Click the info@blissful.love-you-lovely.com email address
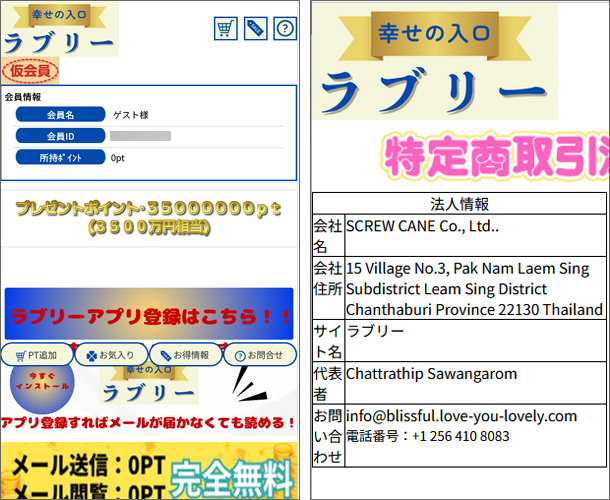This screenshot has width=610, height=500. (x=461, y=416)
